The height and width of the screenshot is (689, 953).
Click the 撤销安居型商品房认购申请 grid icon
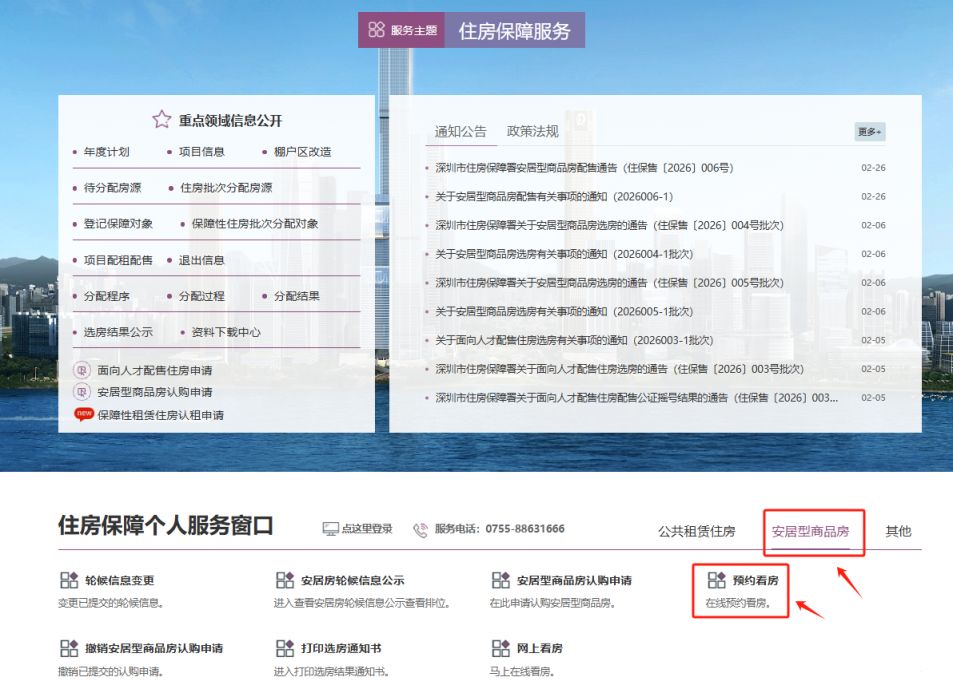click(x=69, y=648)
